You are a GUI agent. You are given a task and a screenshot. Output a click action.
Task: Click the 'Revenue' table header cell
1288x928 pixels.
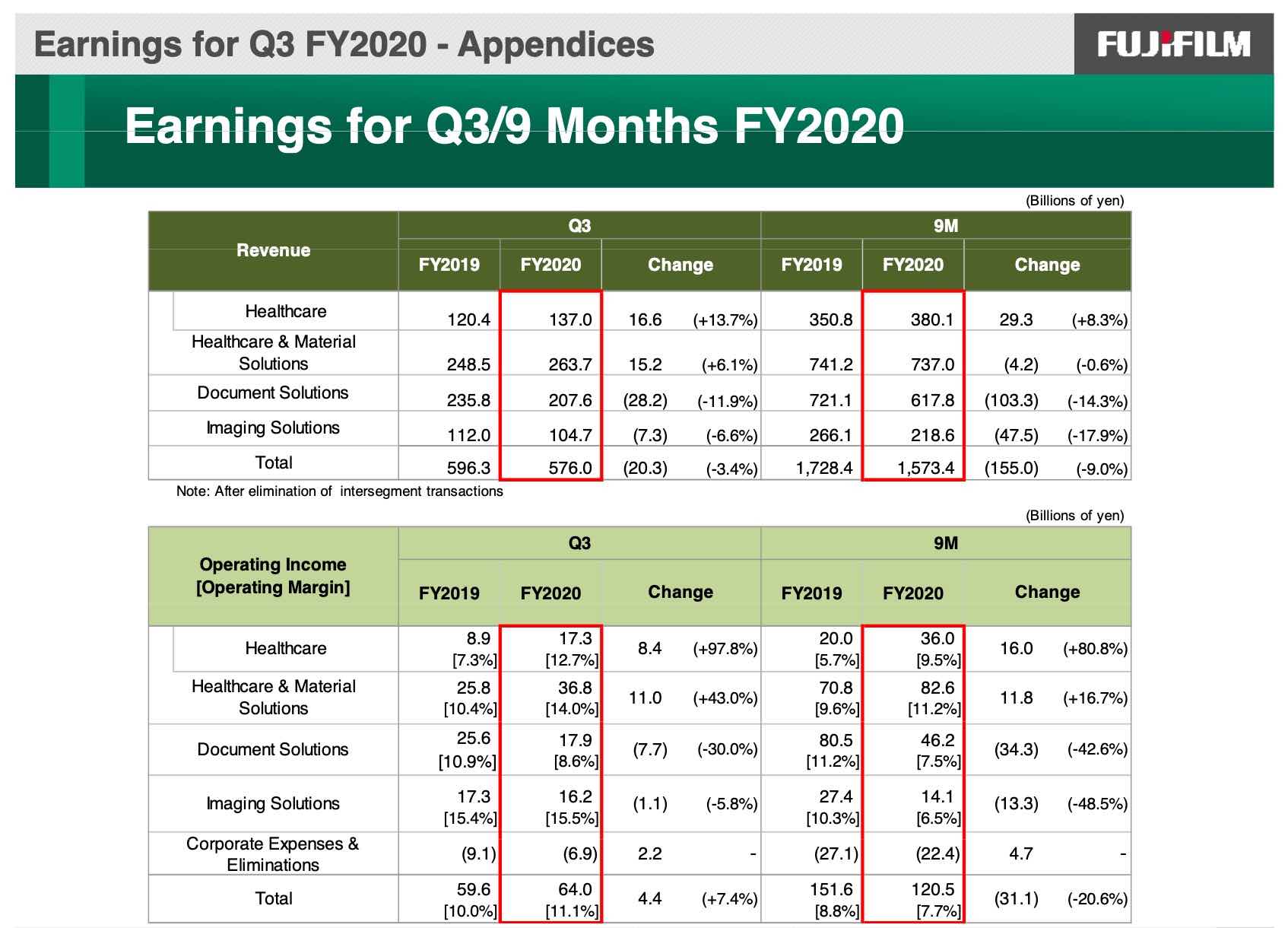(273, 250)
